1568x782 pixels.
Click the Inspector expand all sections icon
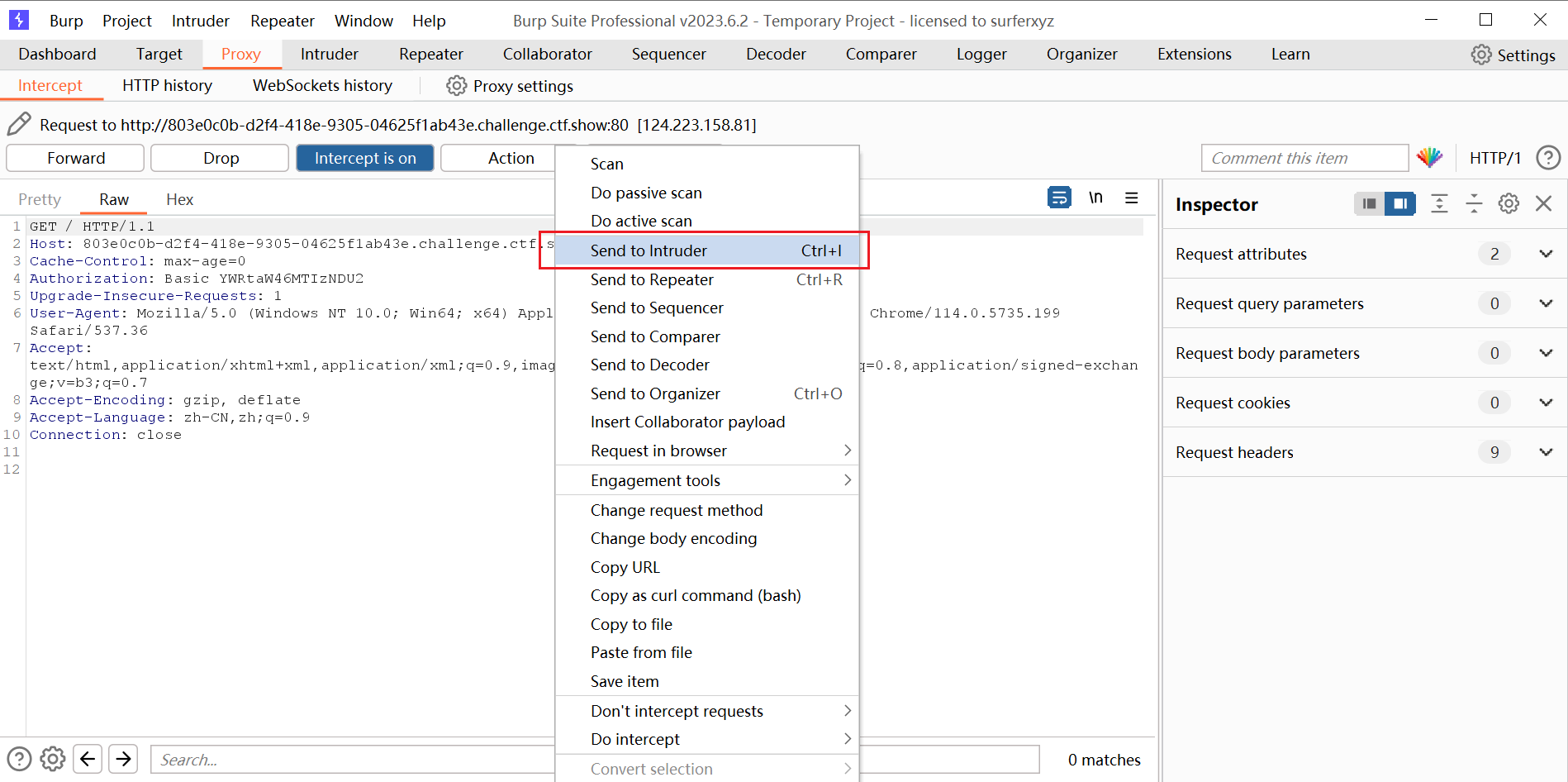(x=1439, y=204)
